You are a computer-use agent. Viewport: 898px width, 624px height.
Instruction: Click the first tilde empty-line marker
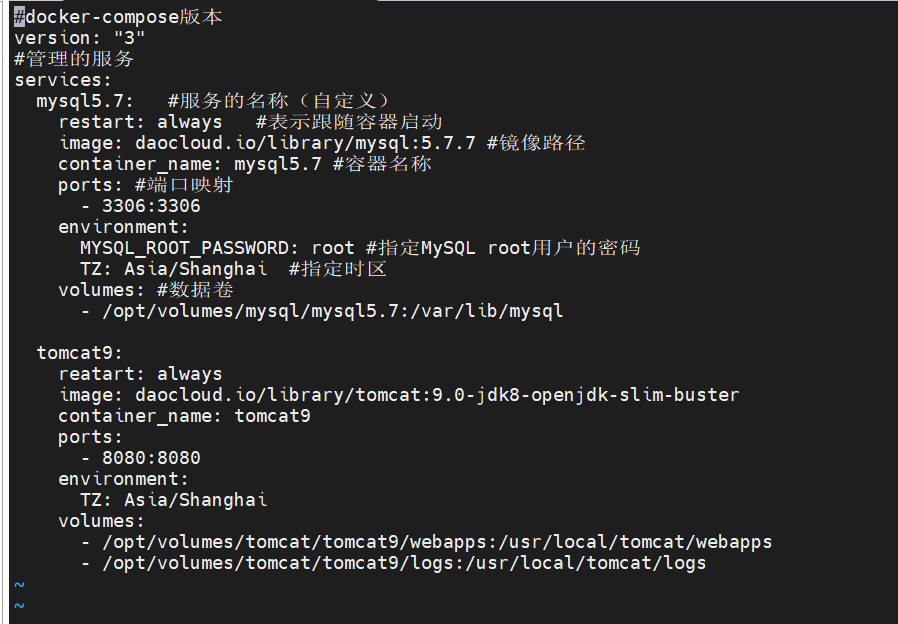coord(19,584)
